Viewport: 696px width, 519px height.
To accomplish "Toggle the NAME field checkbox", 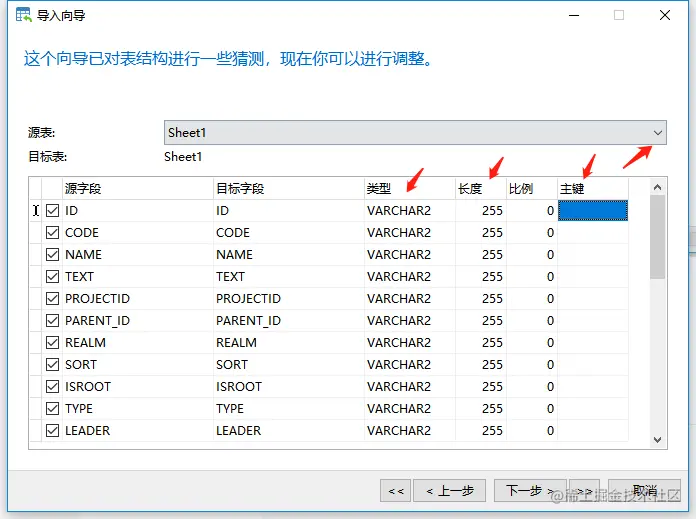I will [x=52, y=254].
